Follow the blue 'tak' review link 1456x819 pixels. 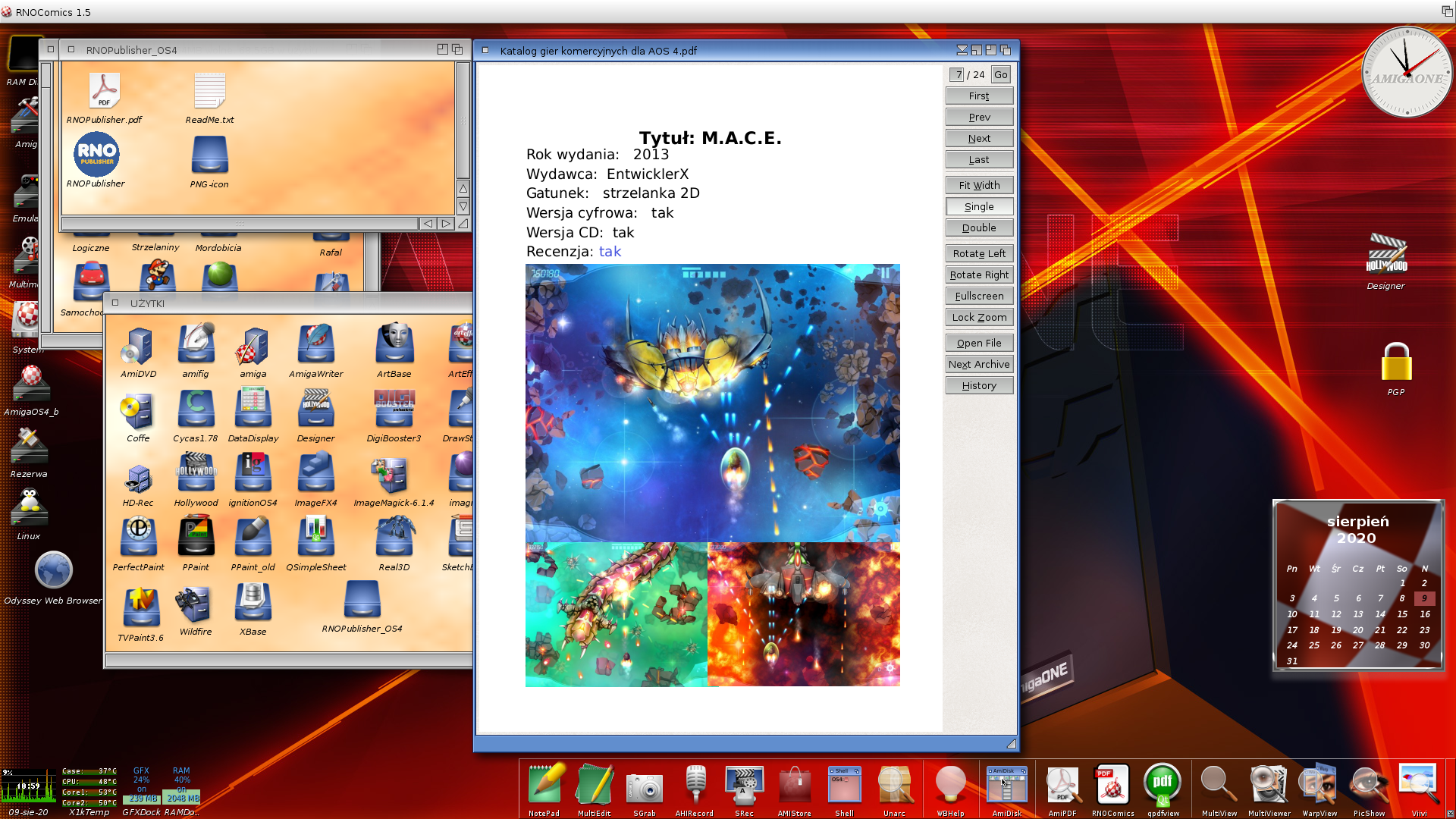[610, 252]
